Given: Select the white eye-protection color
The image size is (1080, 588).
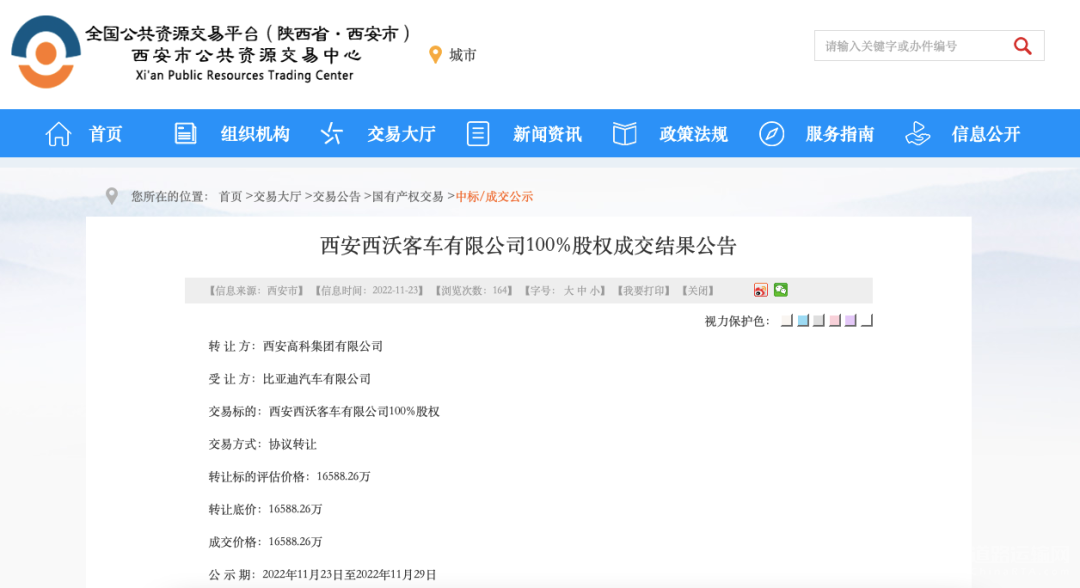Looking at the screenshot, I should click(867, 321).
